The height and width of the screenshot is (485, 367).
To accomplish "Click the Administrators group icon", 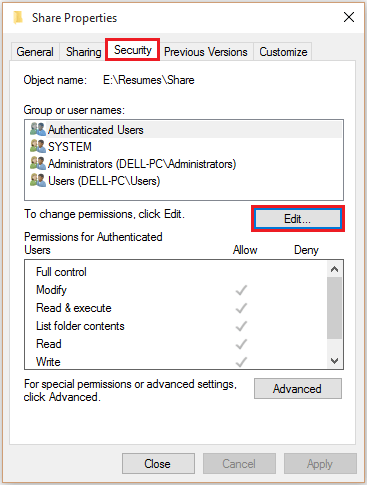I will [38, 163].
